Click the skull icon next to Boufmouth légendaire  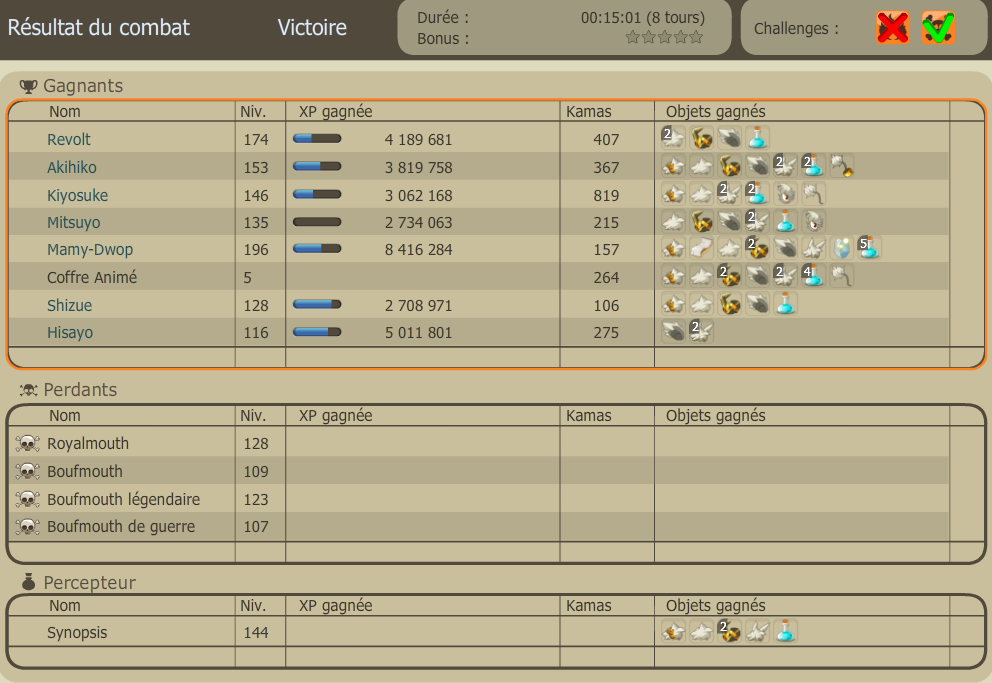pos(28,500)
